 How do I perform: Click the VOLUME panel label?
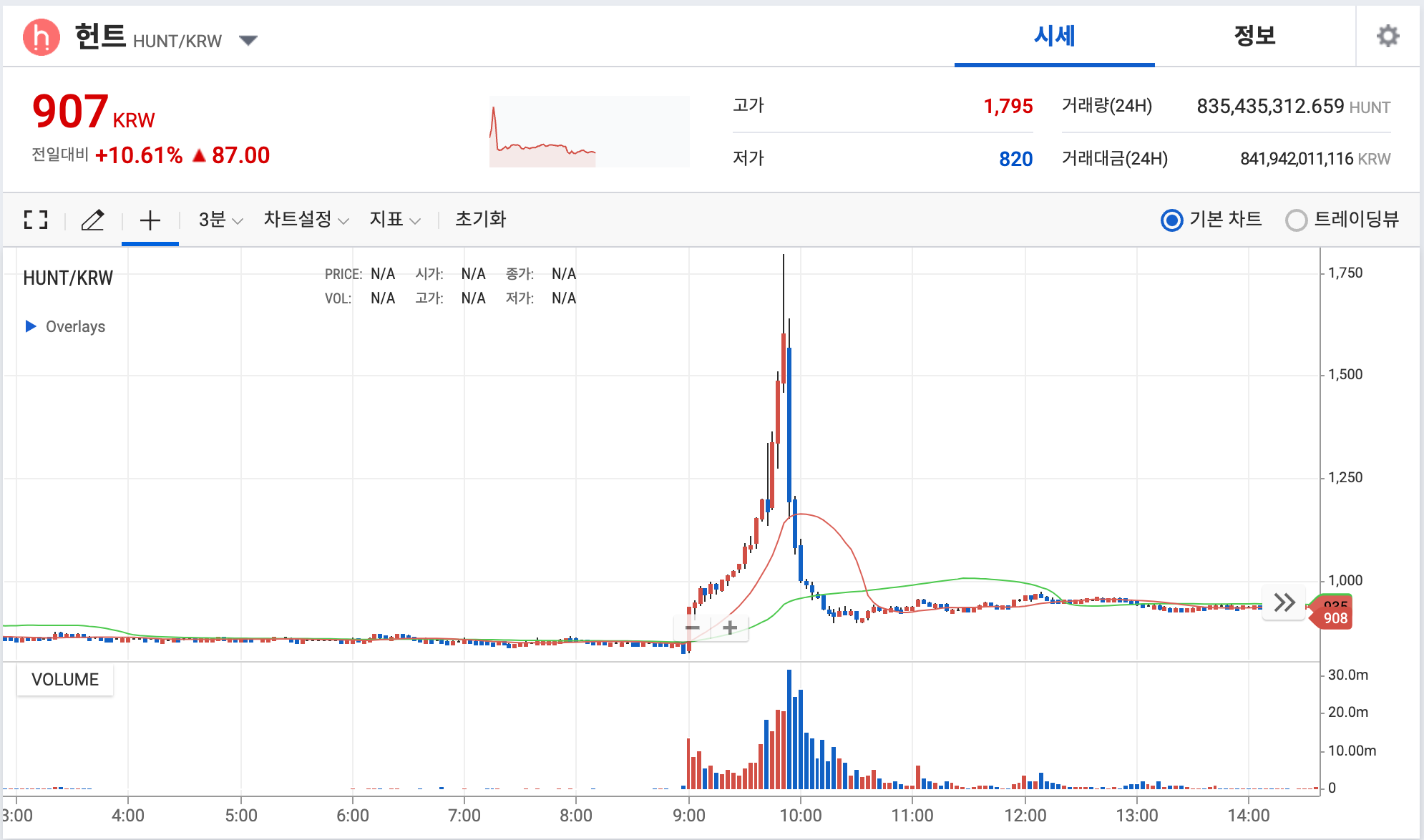(65, 680)
